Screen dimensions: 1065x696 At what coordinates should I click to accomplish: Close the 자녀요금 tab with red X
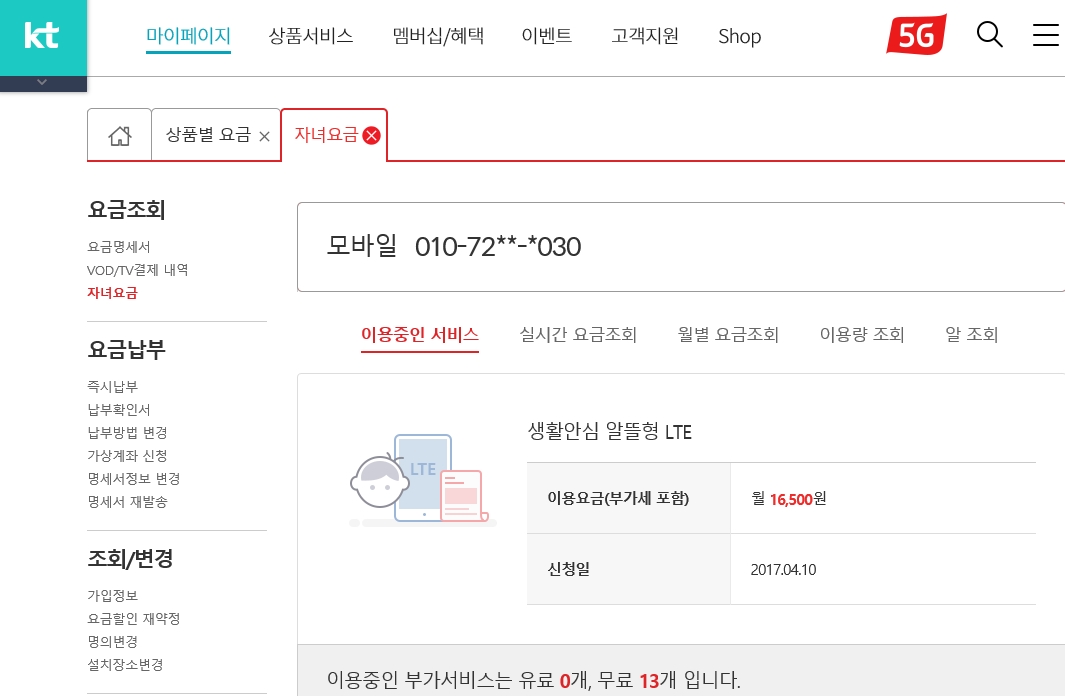point(371,136)
